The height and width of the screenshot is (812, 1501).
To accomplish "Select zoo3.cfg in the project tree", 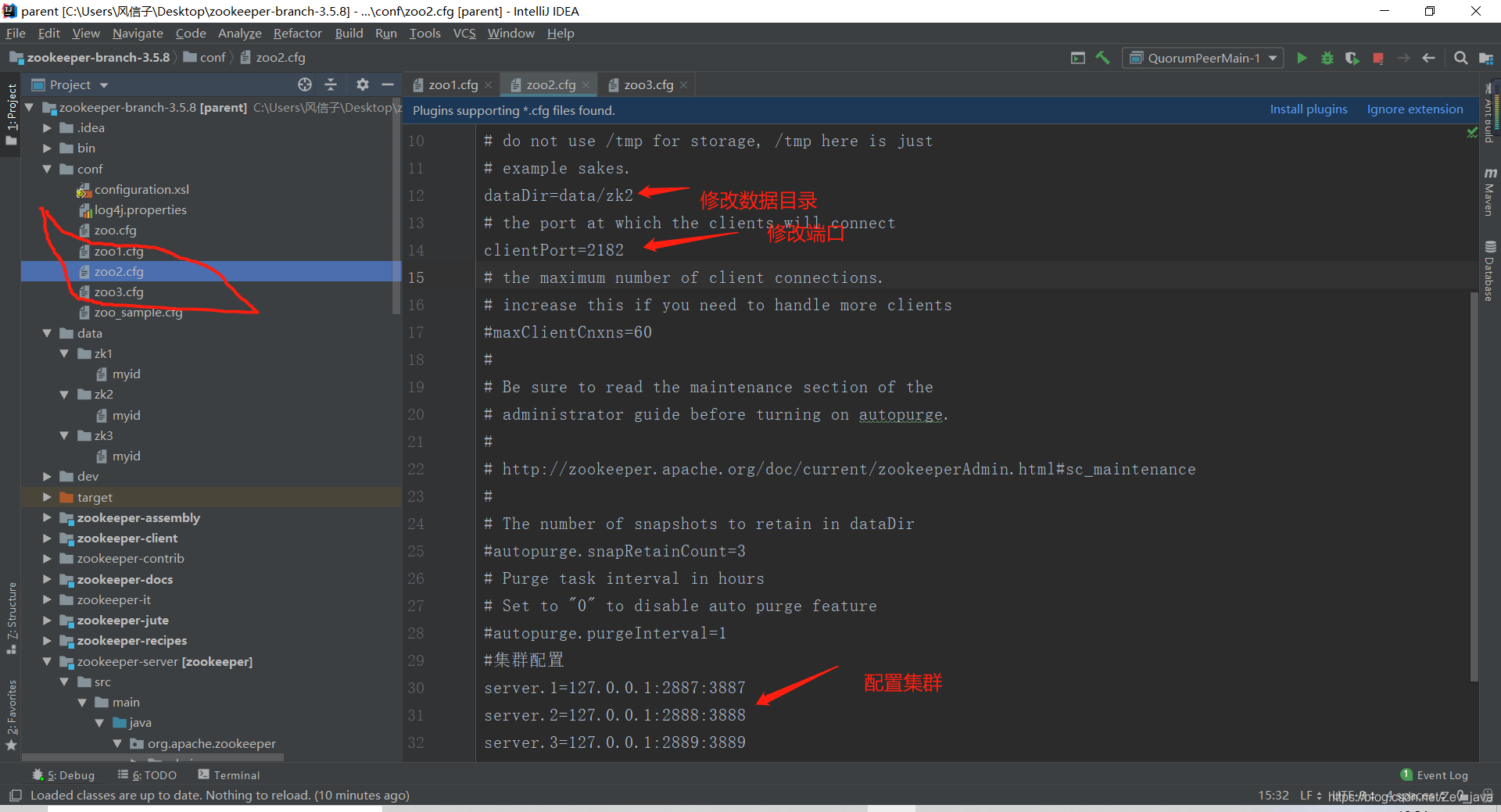I will coord(119,292).
